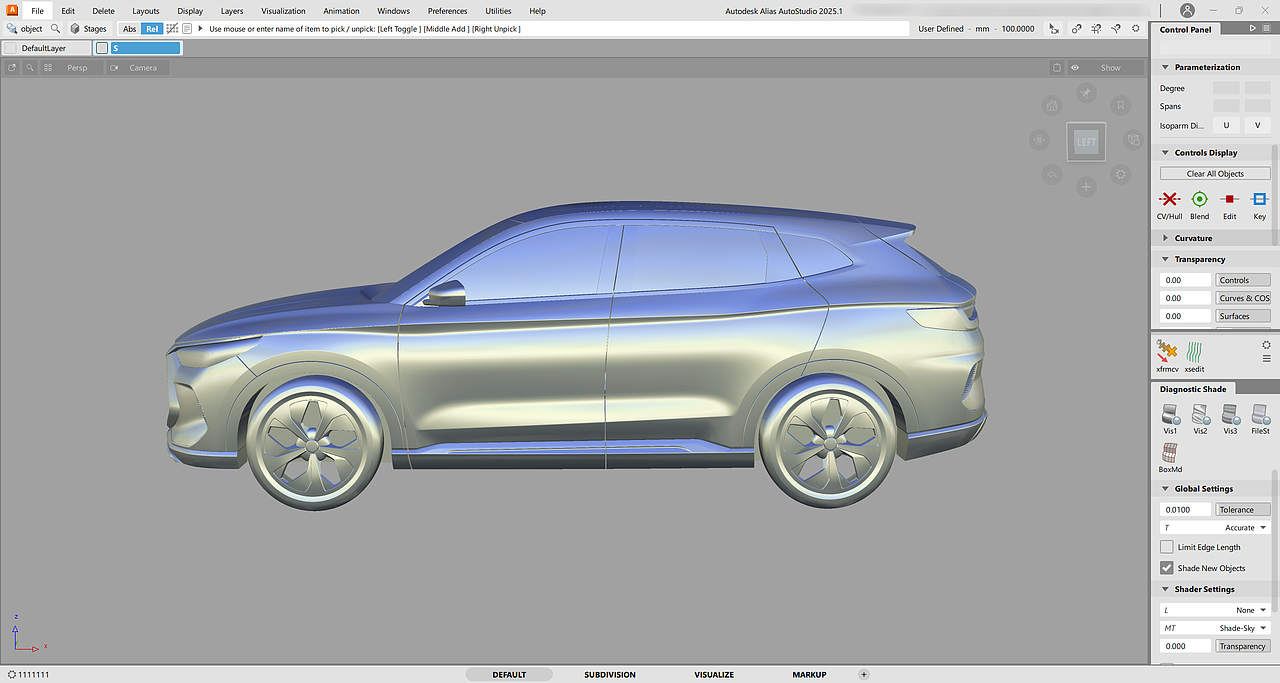Collapse the Controls Display section
The width and height of the screenshot is (1280, 683).
pyautogui.click(x=1165, y=153)
